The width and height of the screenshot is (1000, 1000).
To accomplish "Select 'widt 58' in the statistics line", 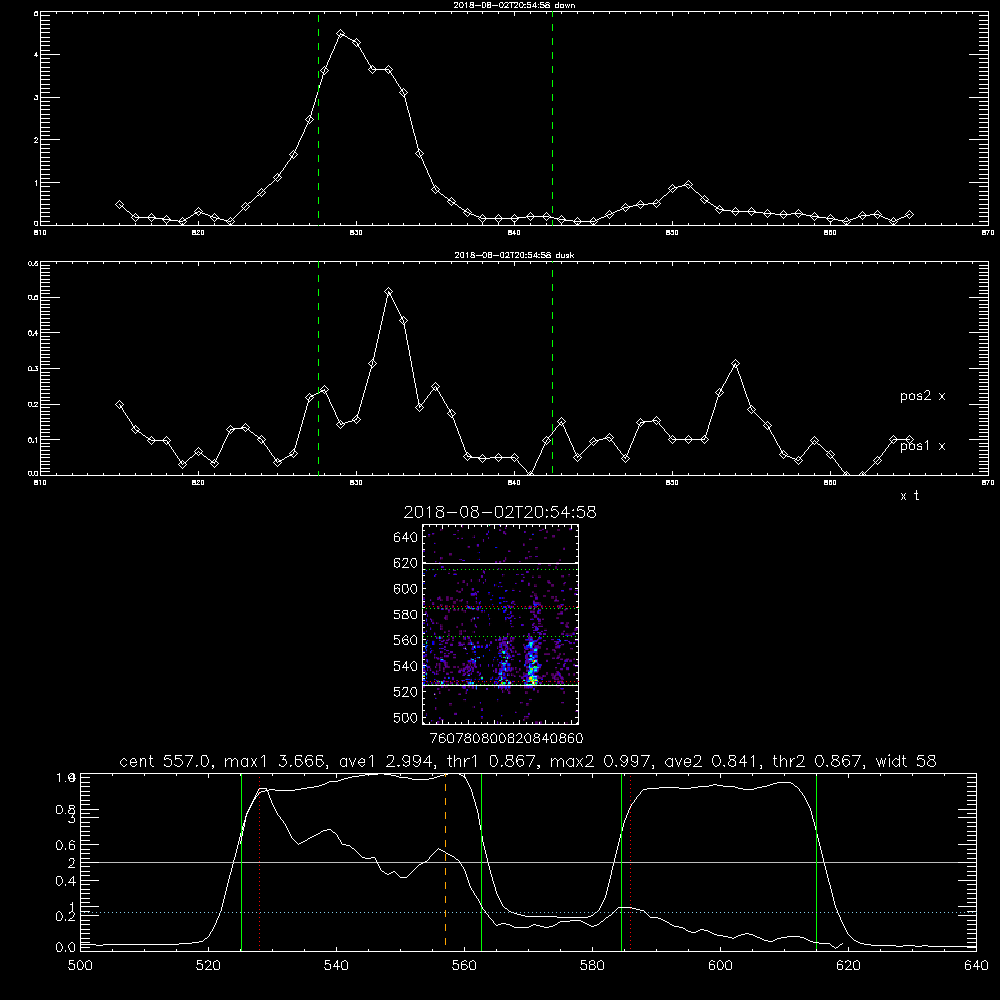I will (x=906, y=761).
